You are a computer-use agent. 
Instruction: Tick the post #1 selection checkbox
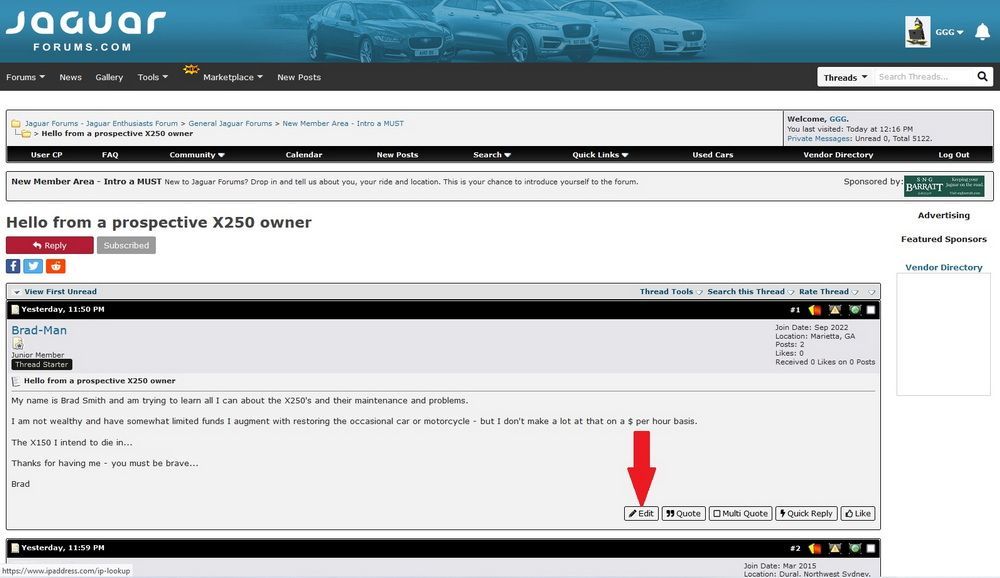(871, 310)
